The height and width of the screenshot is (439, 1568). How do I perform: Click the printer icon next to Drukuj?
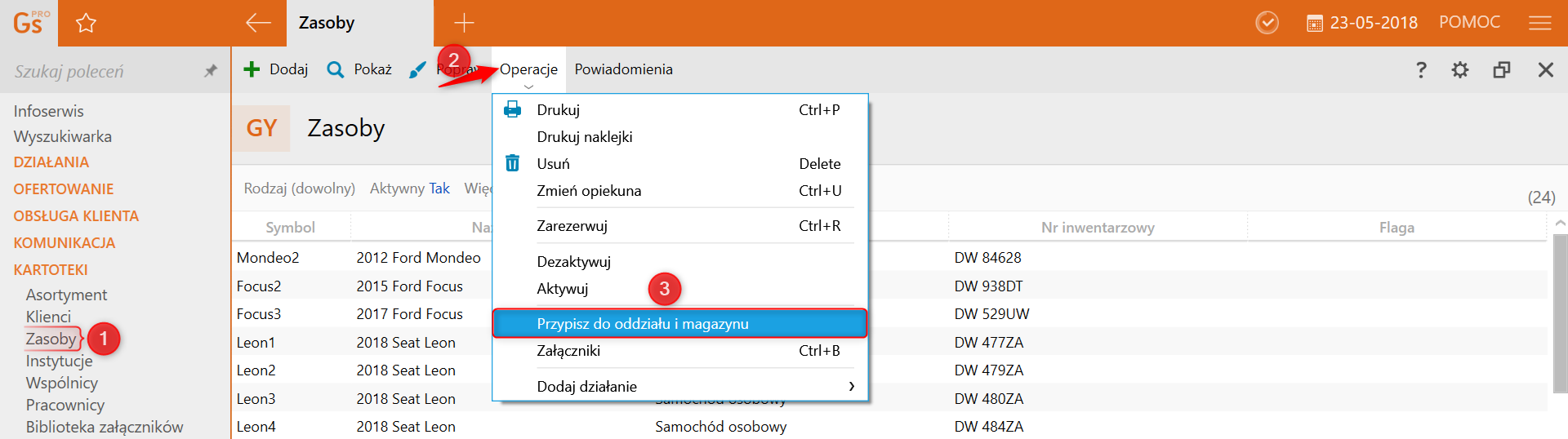tap(513, 109)
